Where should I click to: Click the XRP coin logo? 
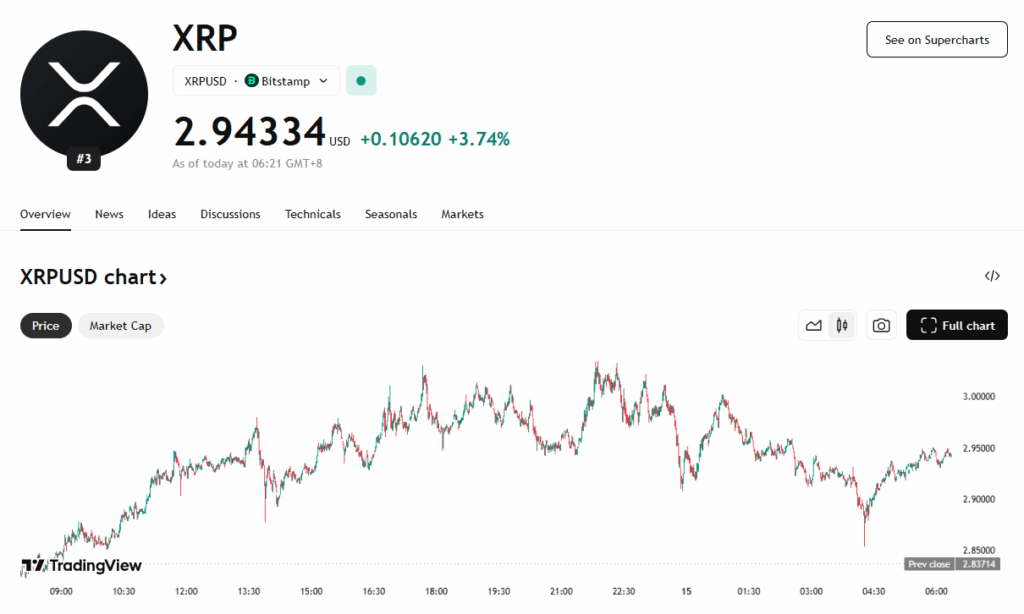click(84, 94)
